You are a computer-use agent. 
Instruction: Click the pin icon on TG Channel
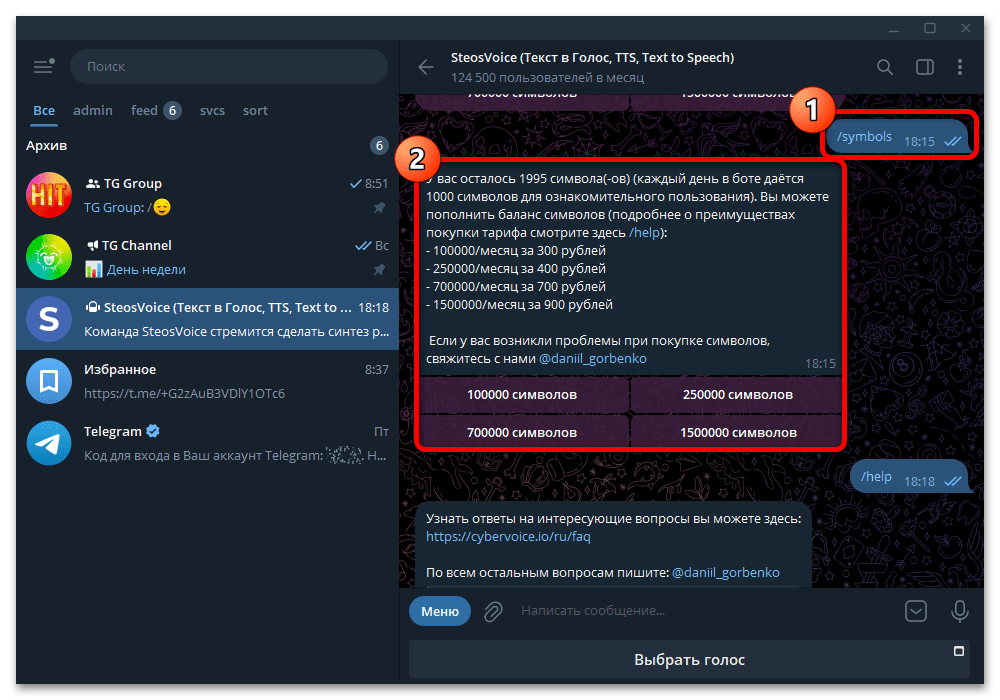379,269
